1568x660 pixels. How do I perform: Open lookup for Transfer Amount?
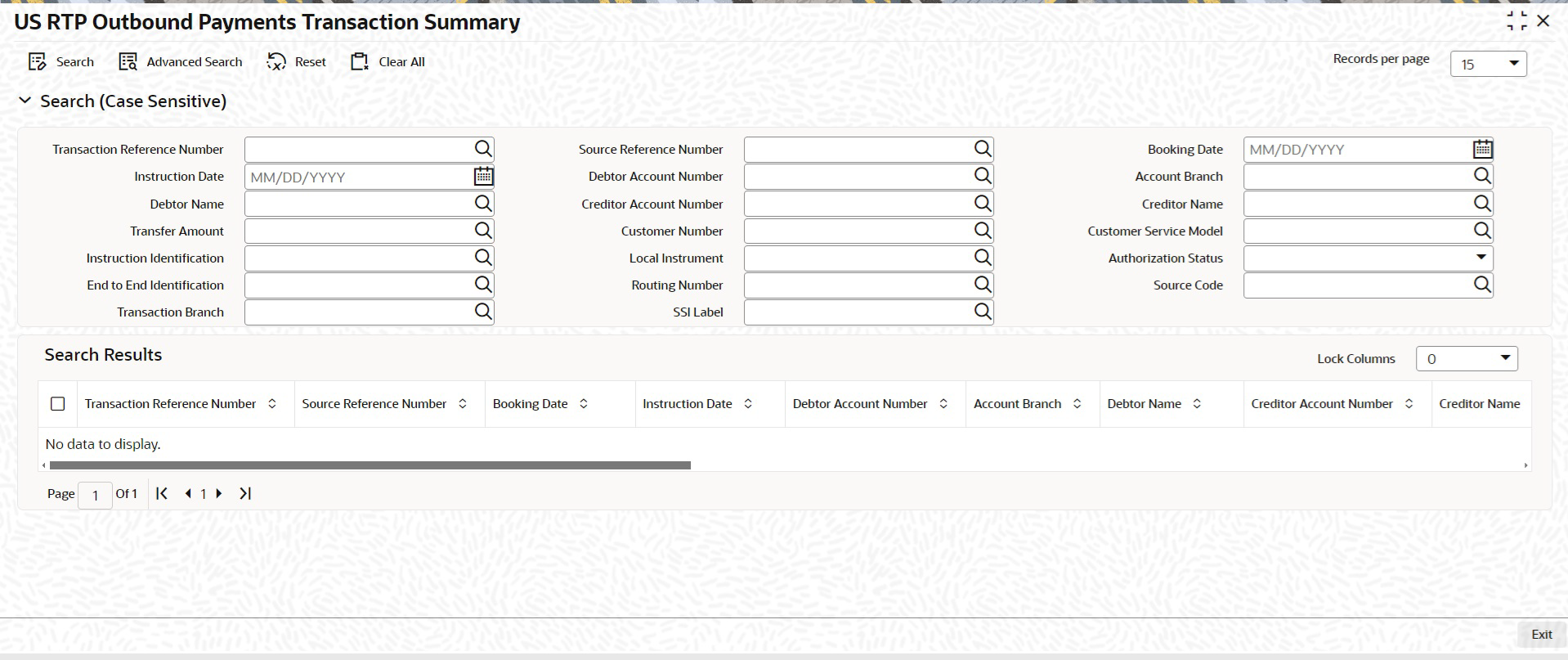(x=483, y=231)
